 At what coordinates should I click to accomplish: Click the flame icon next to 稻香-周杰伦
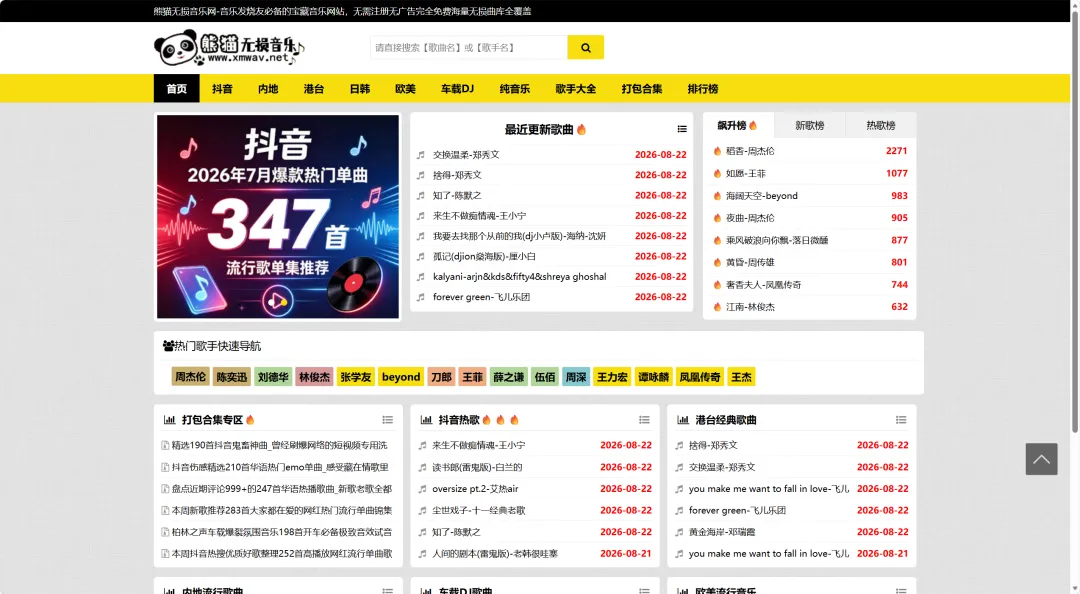coord(717,151)
